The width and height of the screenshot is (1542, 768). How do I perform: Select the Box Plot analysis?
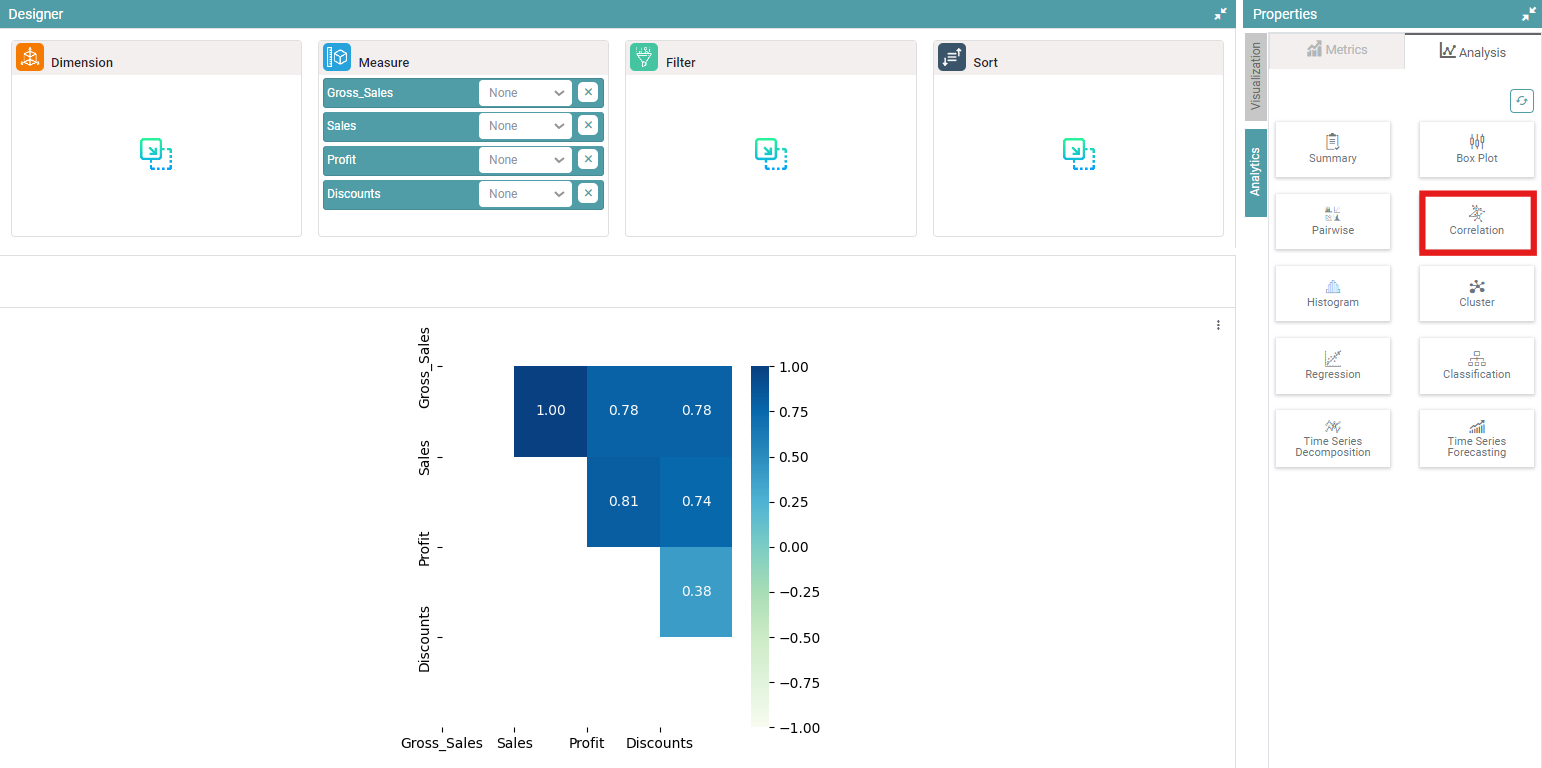(1476, 150)
